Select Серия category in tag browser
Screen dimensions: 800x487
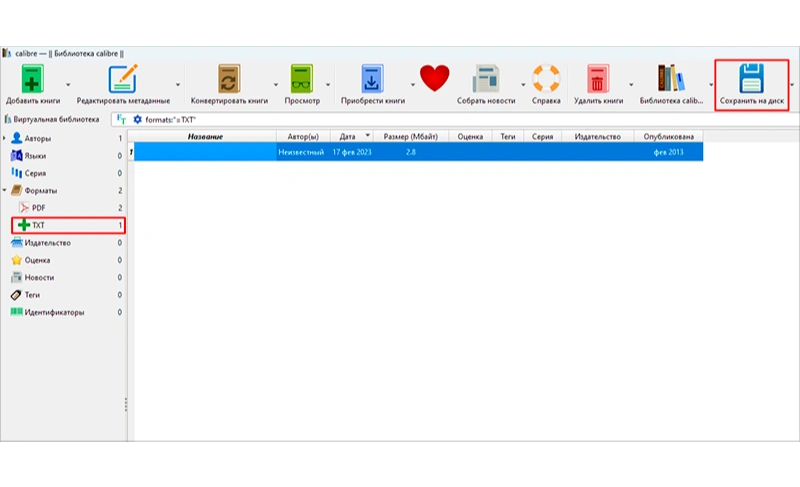35,173
